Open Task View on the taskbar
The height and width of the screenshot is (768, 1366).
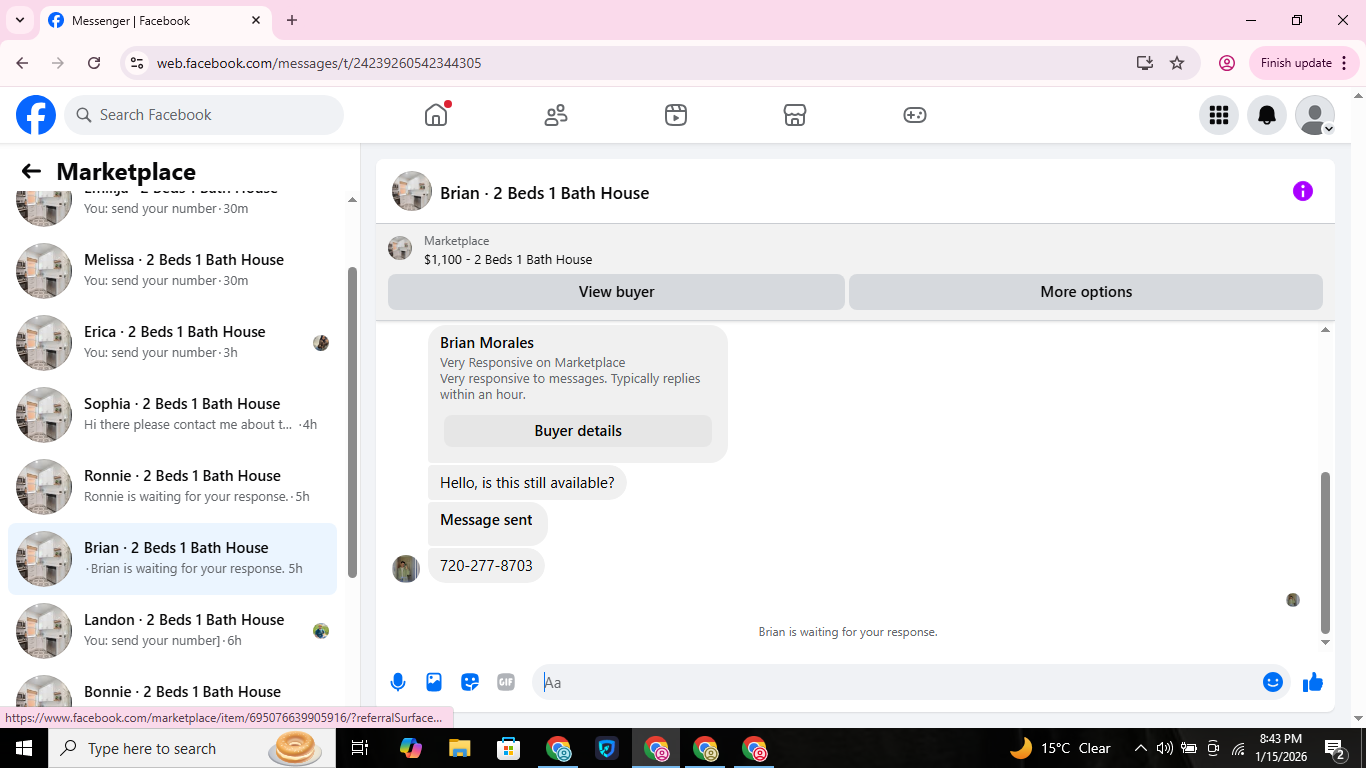click(360, 748)
